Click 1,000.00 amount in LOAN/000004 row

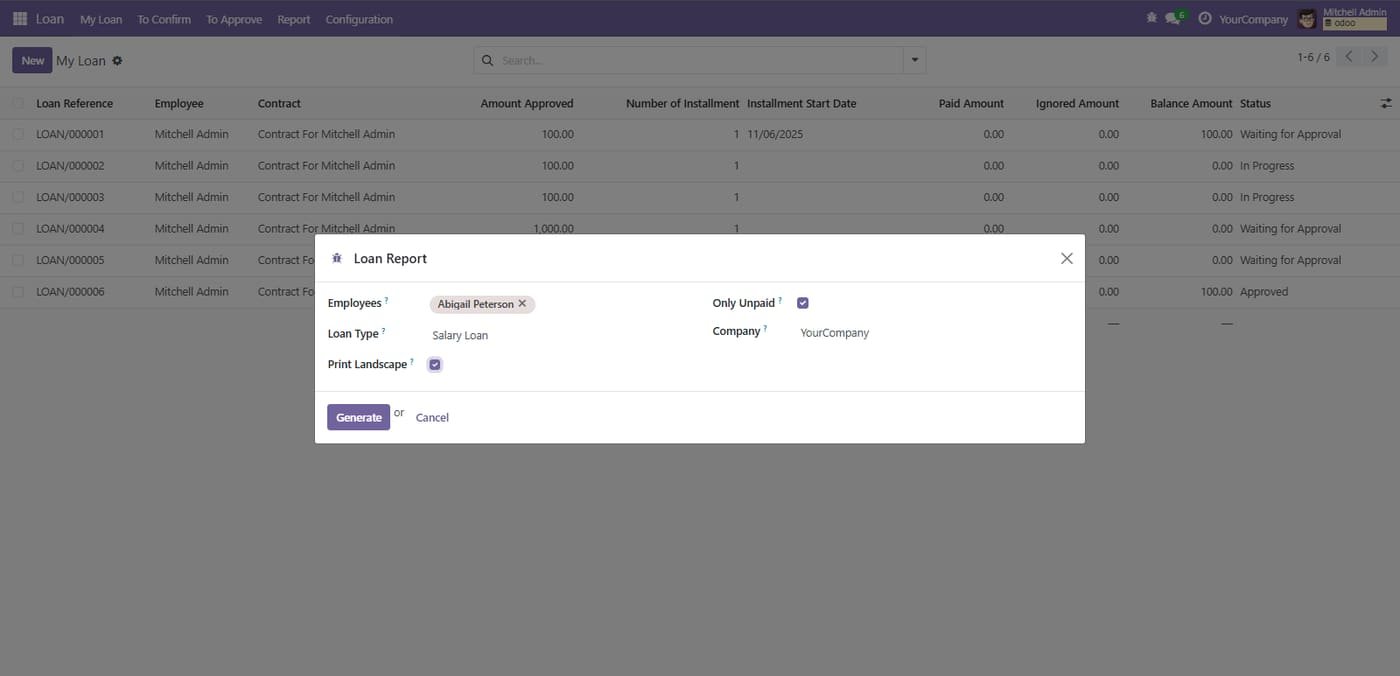coord(553,229)
